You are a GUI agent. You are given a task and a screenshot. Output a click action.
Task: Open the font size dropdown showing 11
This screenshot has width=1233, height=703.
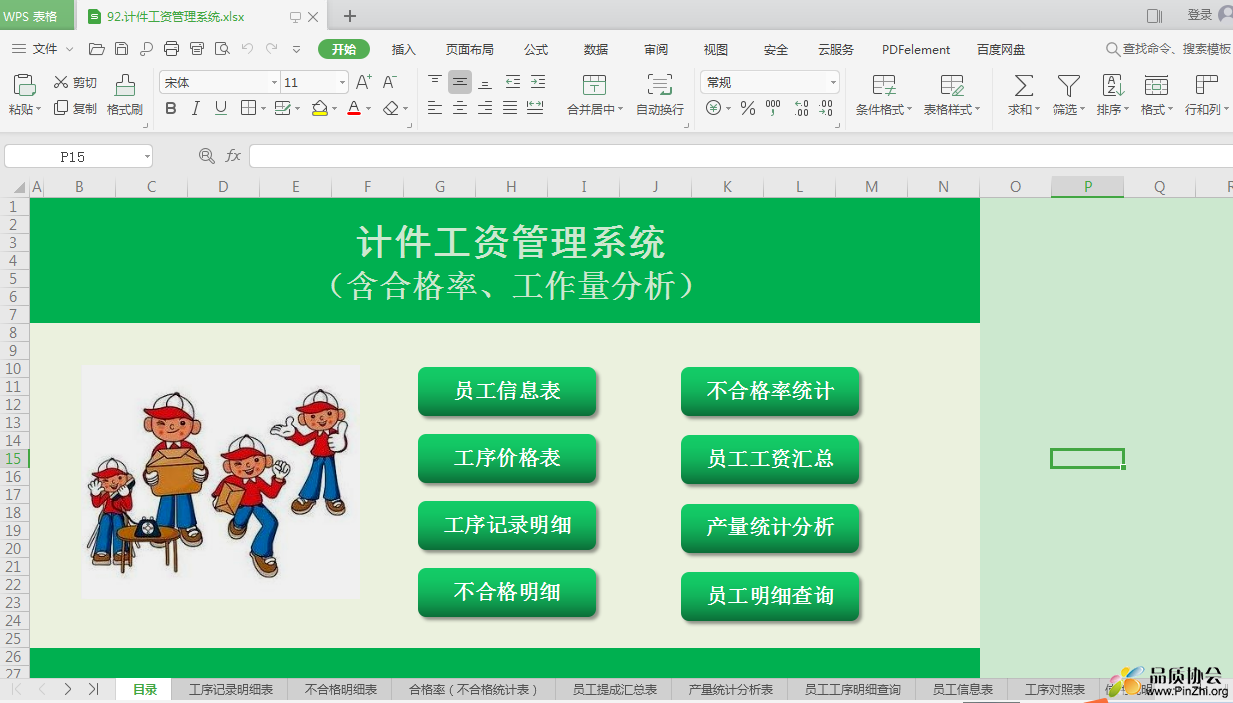coord(343,83)
